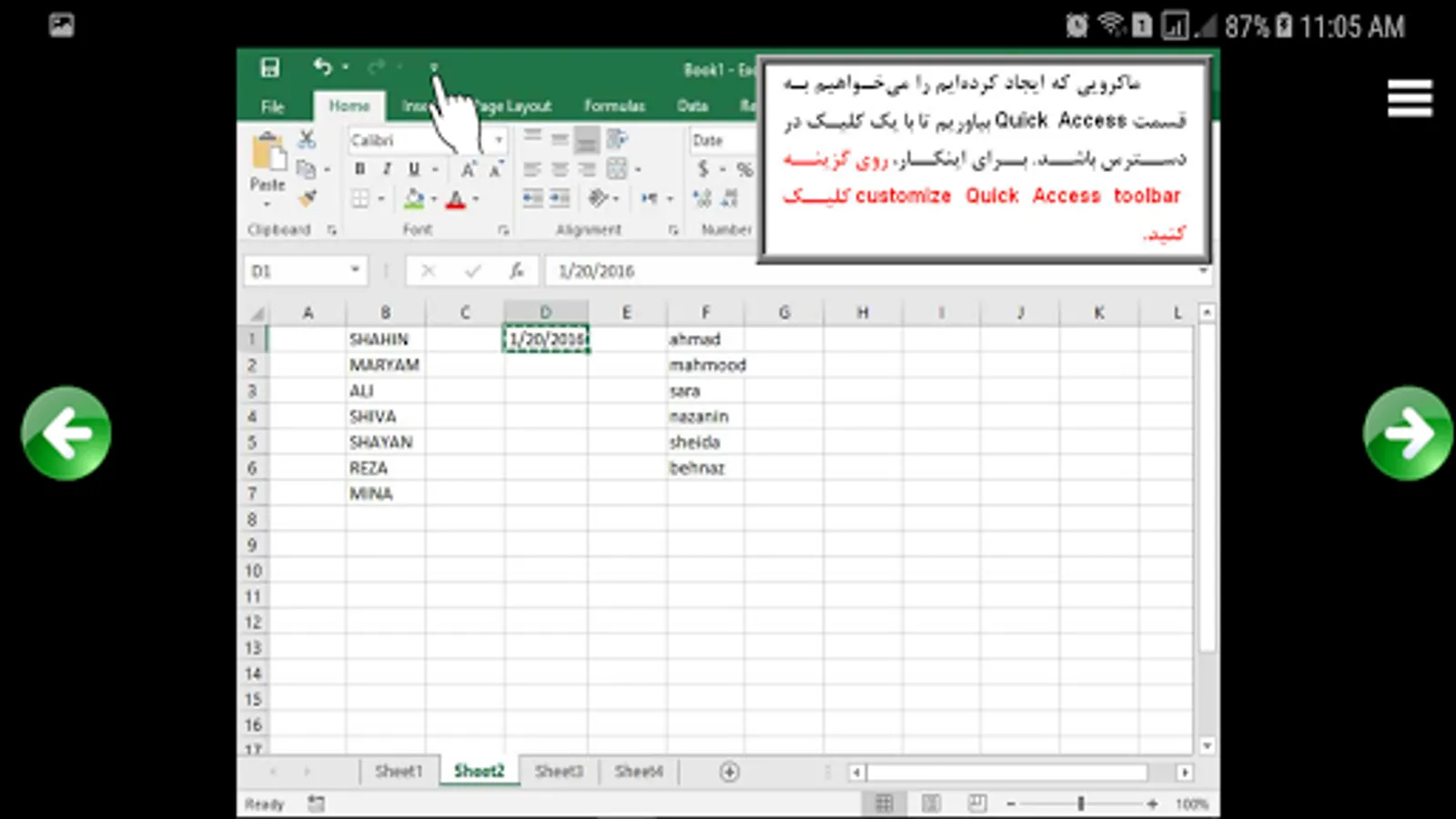Toggle underline formatting
1456x819 pixels.
click(414, 169)
